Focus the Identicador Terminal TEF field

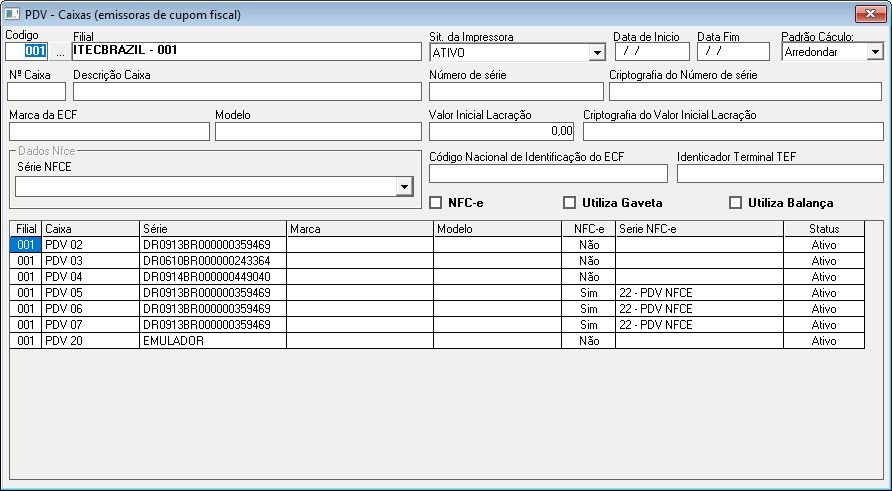[x=780, y=174]
